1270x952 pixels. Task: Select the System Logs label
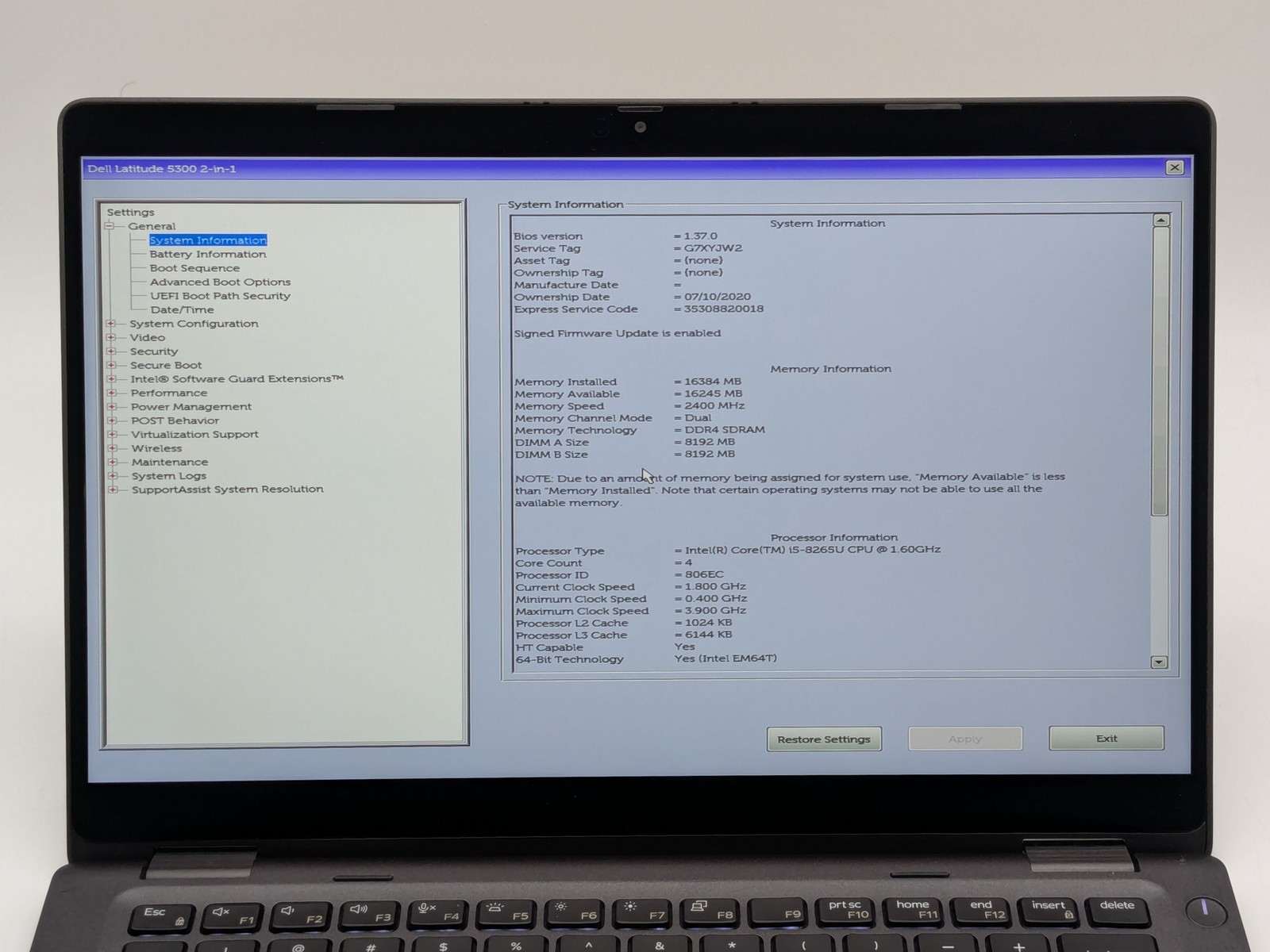[169, 476]
